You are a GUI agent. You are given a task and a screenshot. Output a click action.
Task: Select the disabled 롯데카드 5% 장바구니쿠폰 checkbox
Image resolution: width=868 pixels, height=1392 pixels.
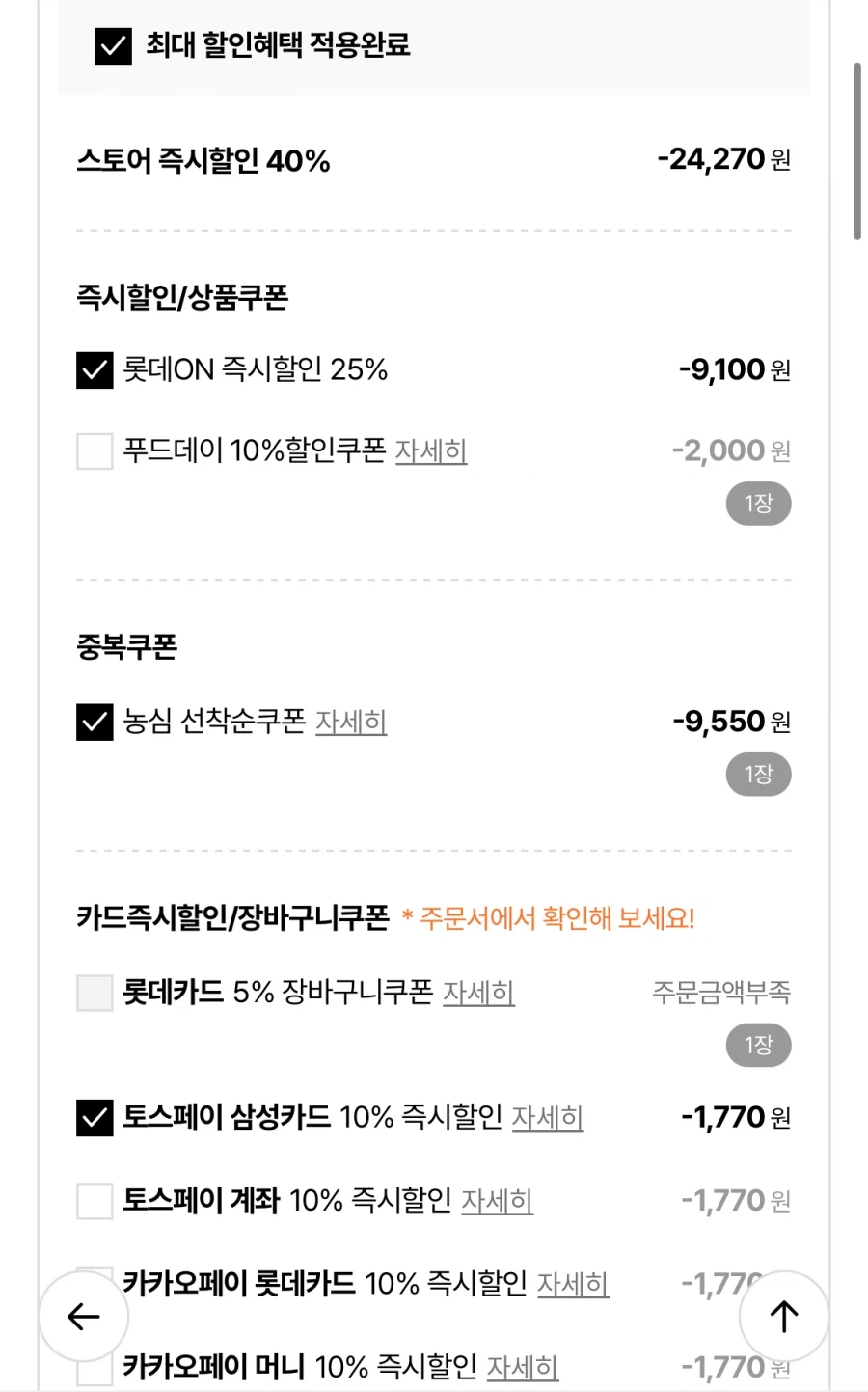95,993
